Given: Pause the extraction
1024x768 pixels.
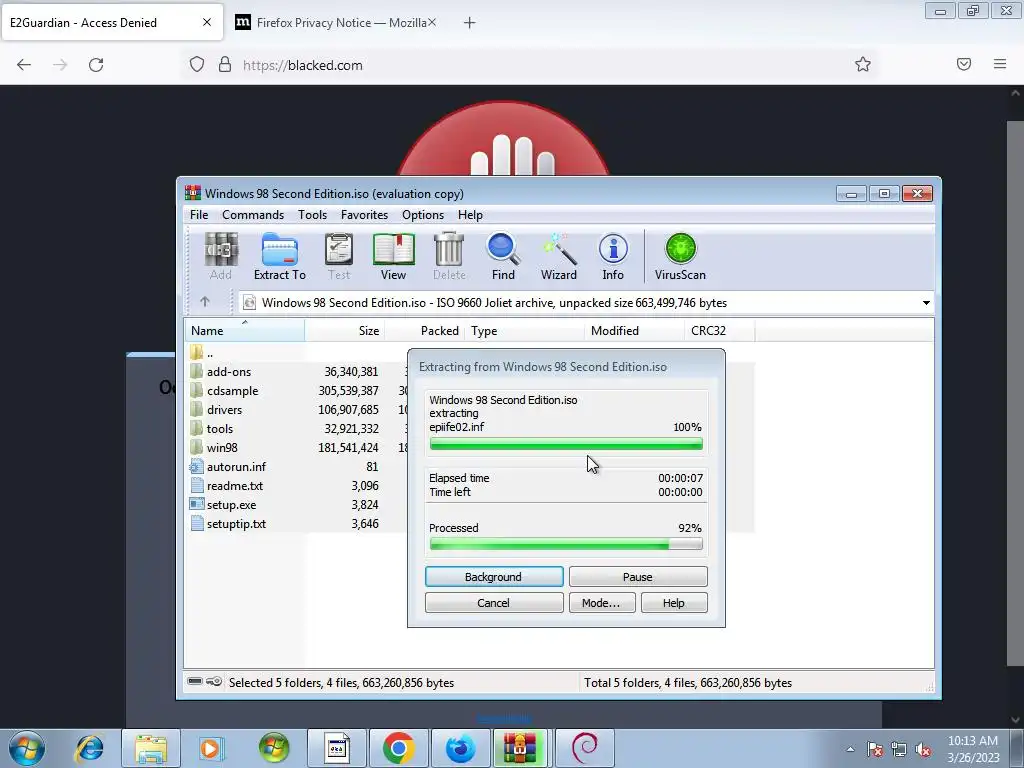Looking at the screenshot, I should [x=638, y=577].
